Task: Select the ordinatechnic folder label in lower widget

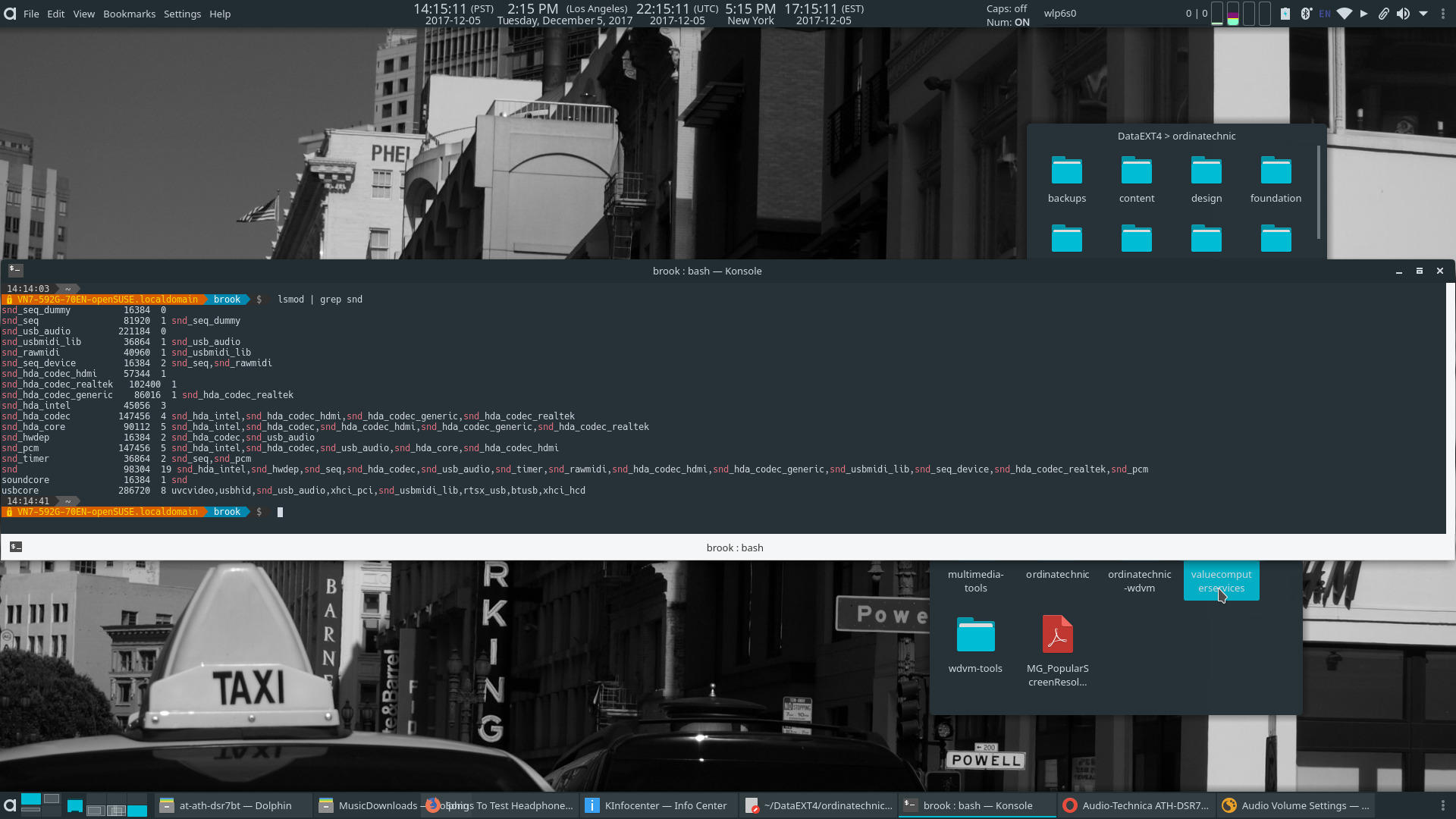Action: coord(1058,574)
